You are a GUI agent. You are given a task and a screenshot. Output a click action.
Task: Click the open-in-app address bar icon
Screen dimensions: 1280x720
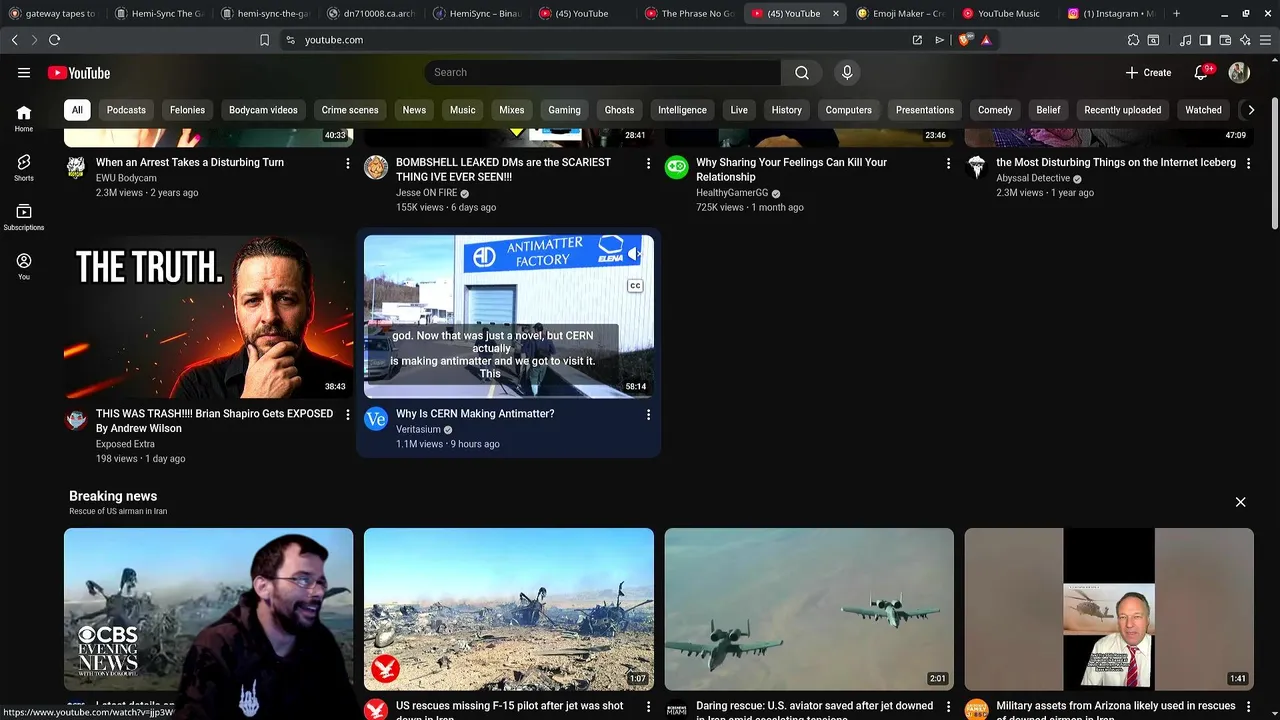click(x=917, y=40)
